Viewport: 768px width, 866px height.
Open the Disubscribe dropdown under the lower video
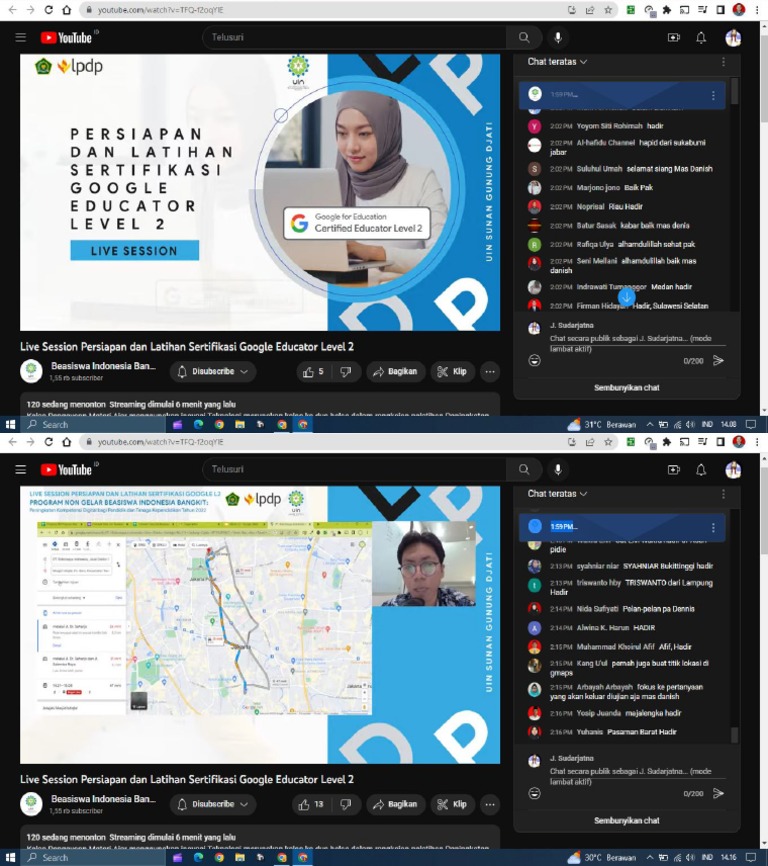213,804
